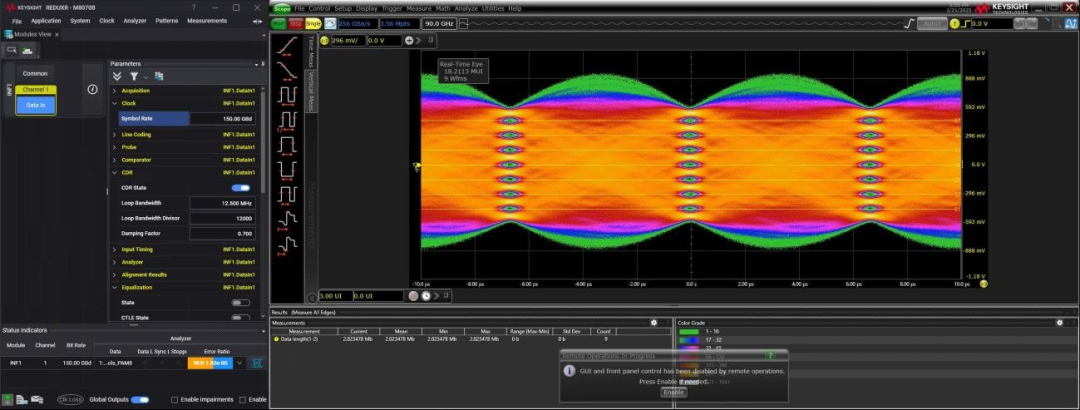1080x410 pixels.
Task: Open the Patterns menu
Action: [x=167, y=21]
